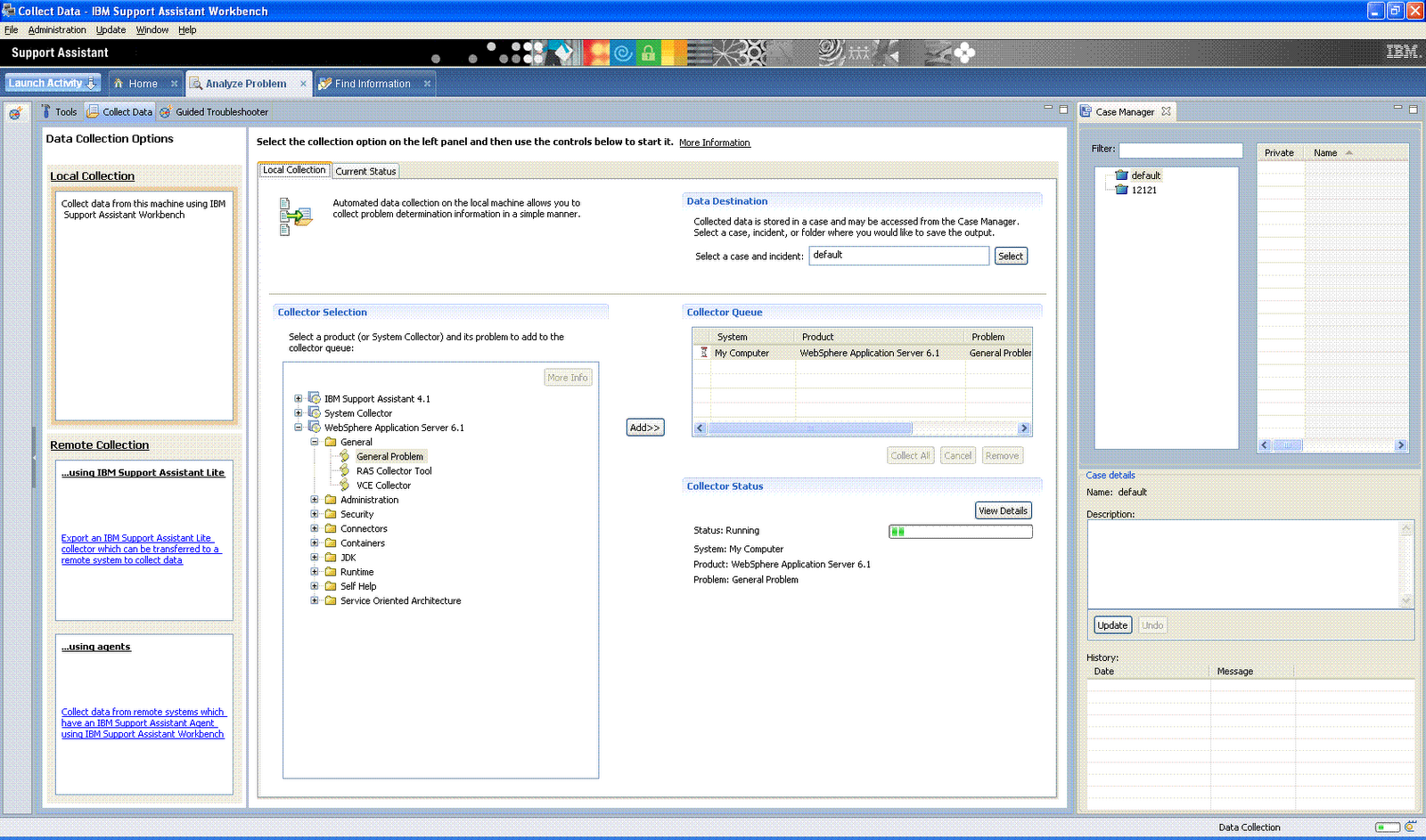Viewport: 1426px width, 840px height.
Task: Open the Help menu
Action: pyautogui.click(x=187, y=29)
